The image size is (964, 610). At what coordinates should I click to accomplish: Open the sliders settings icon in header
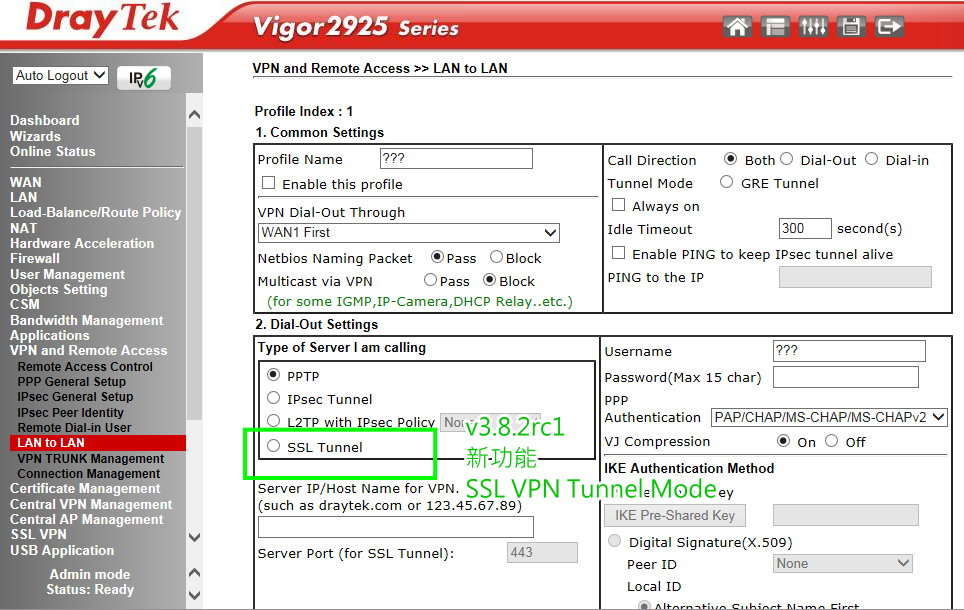pyautogui.click(x=813, y=26)
